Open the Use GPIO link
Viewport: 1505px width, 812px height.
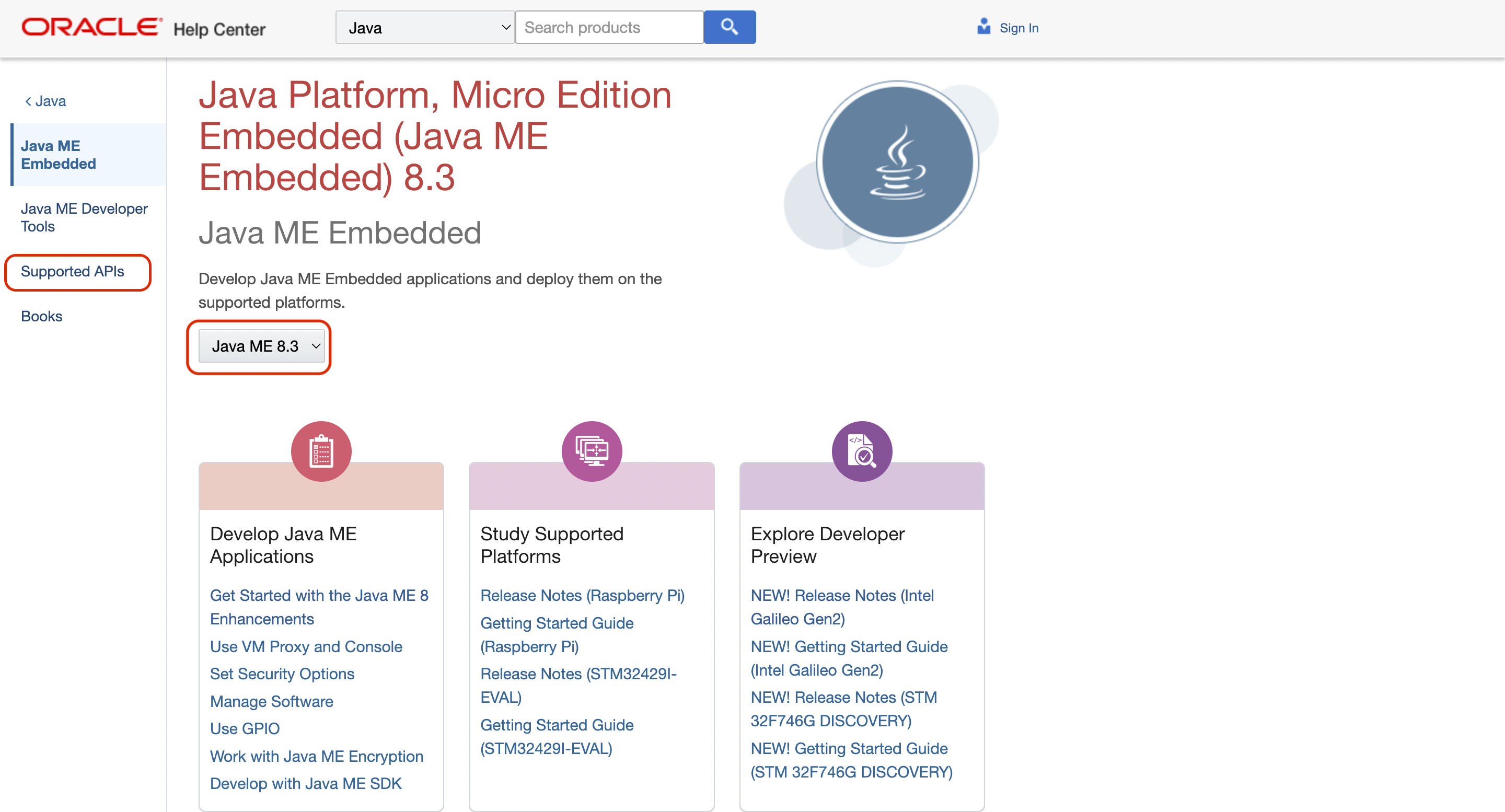(x=245, y=729)
